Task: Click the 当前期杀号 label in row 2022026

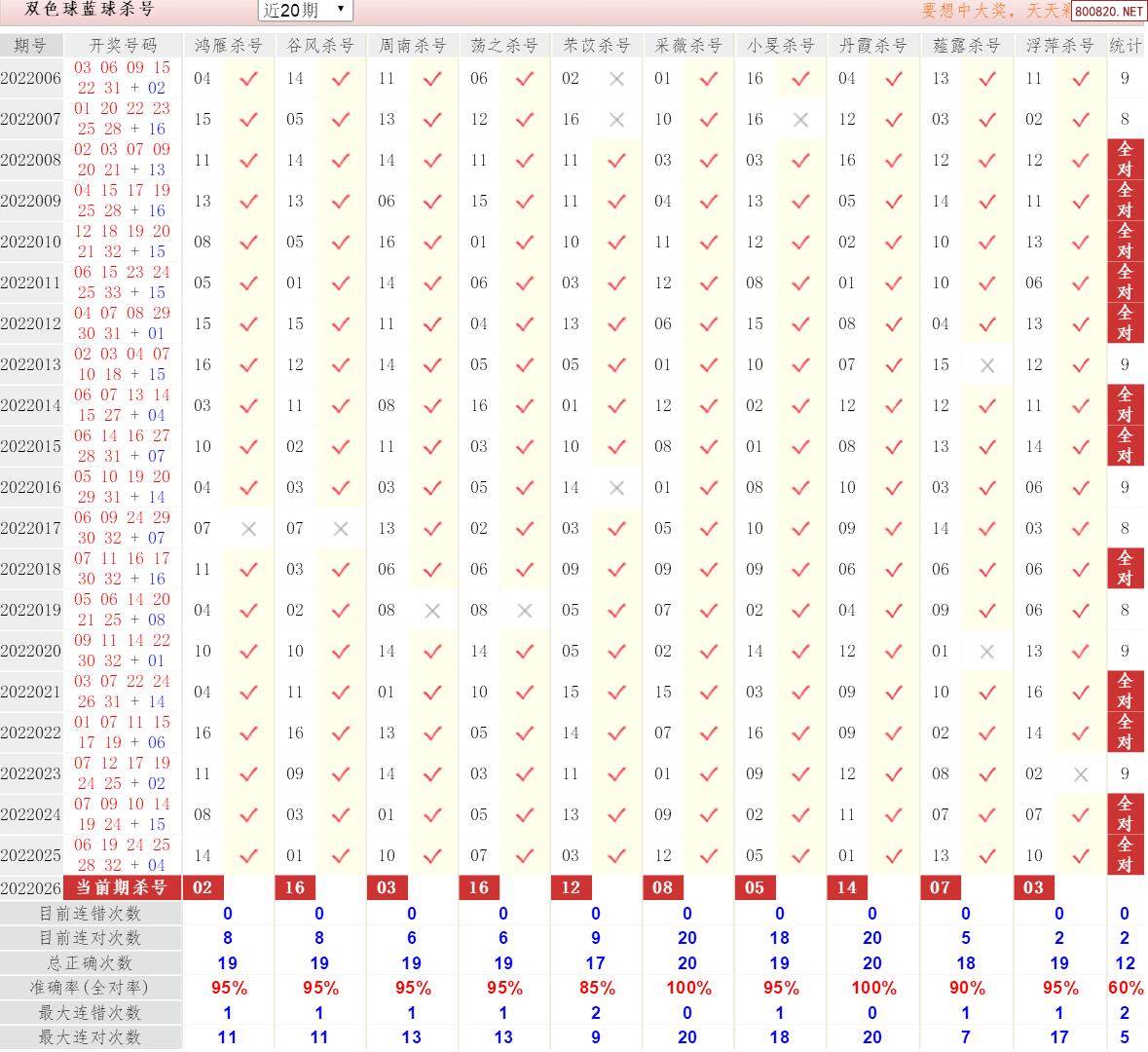Action: 123,888
